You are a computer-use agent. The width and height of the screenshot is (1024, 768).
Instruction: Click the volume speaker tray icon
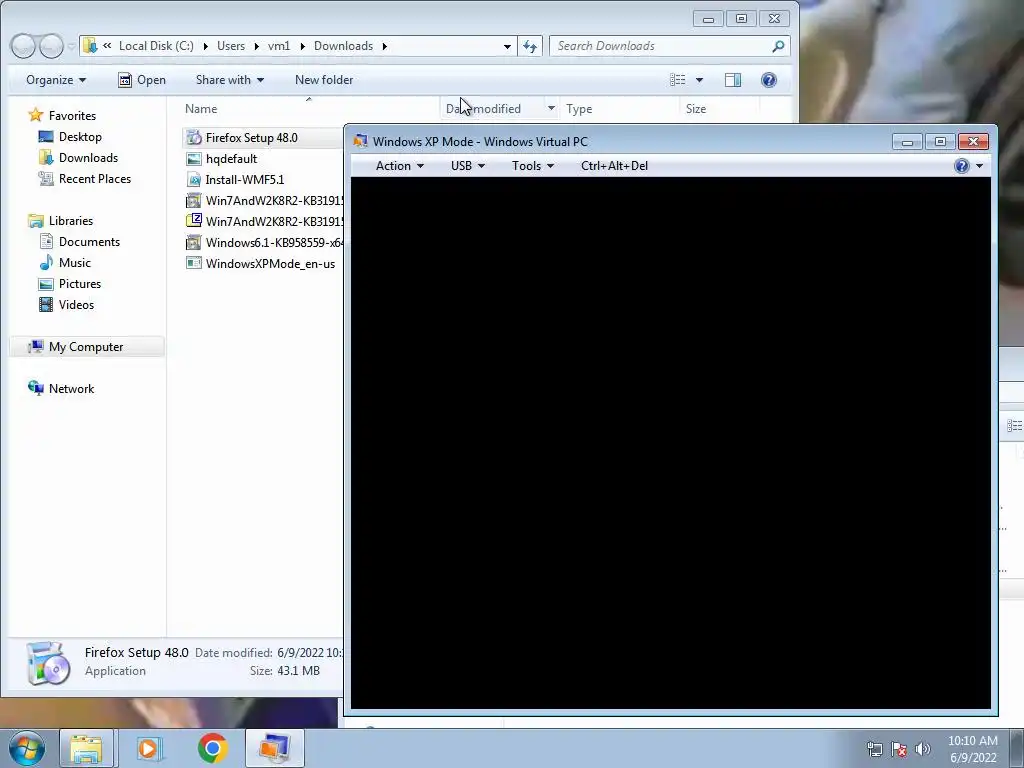click(922, 749)
